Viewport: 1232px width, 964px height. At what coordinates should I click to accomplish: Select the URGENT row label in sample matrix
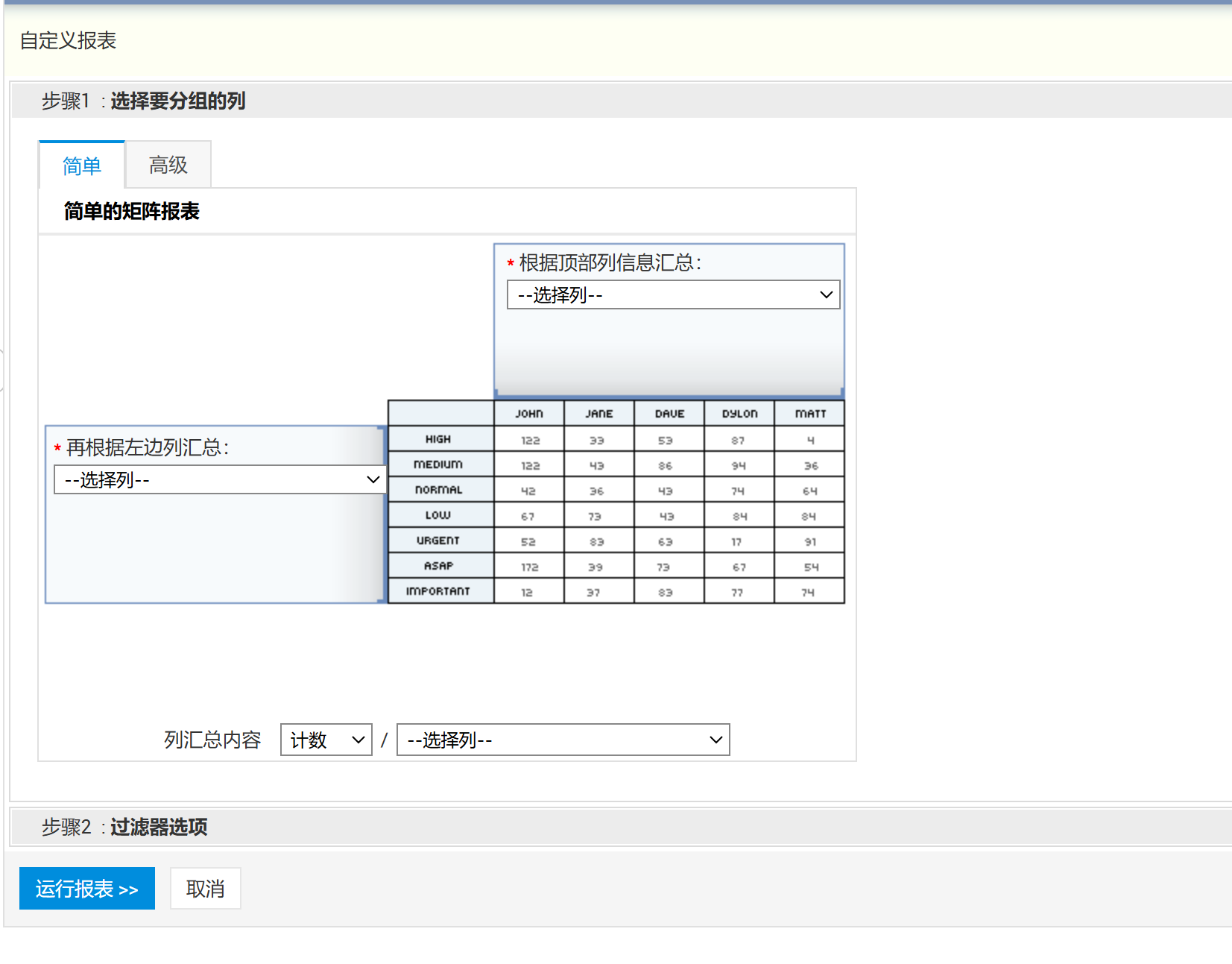[x=438, y=541]
